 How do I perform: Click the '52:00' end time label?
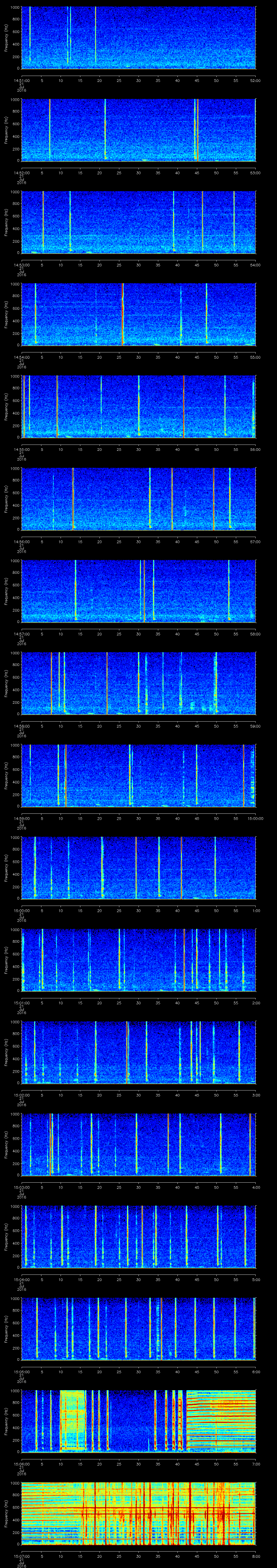coord(256,80)
